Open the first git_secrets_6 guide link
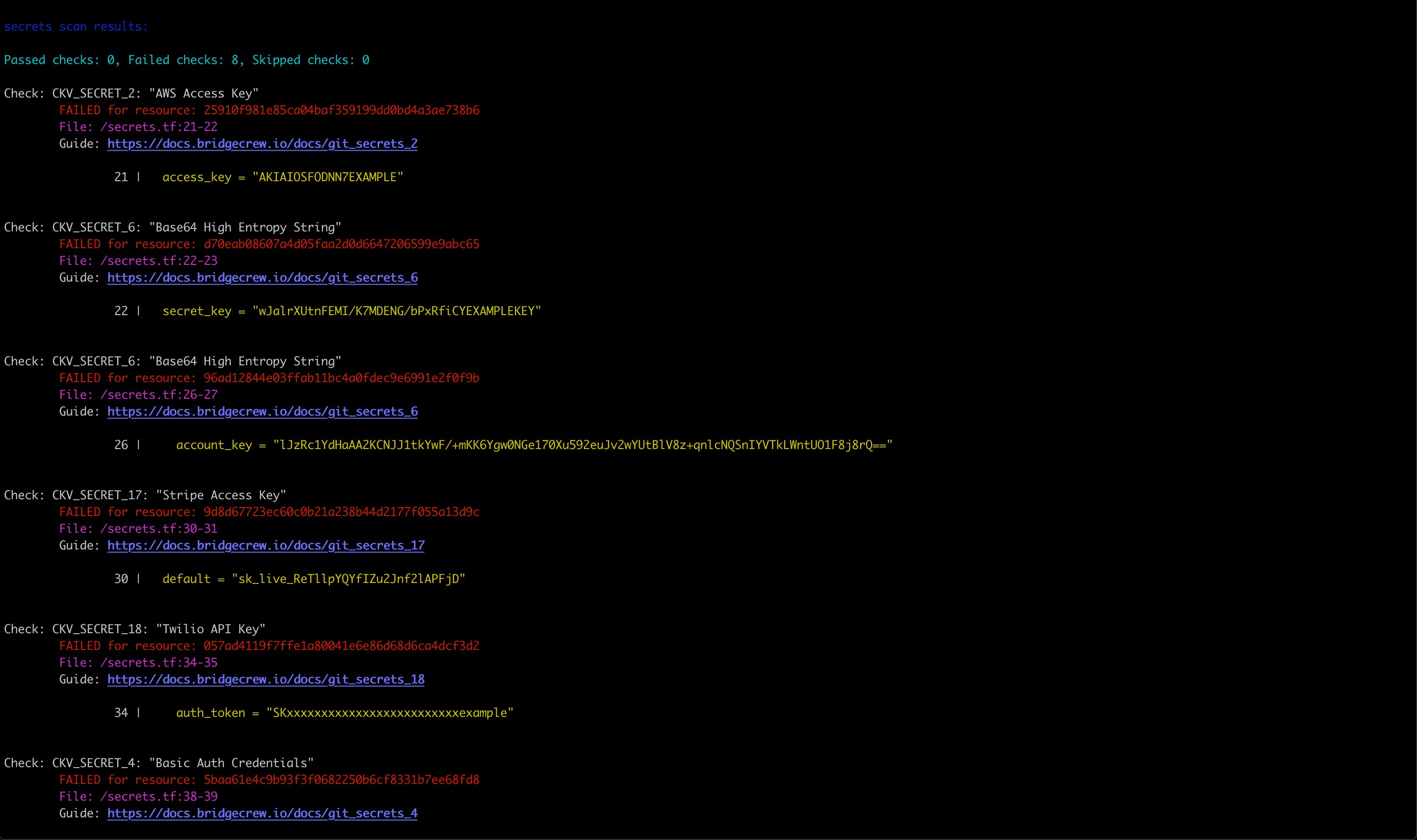The image size is (1417, 840). (x=262, y=277)
